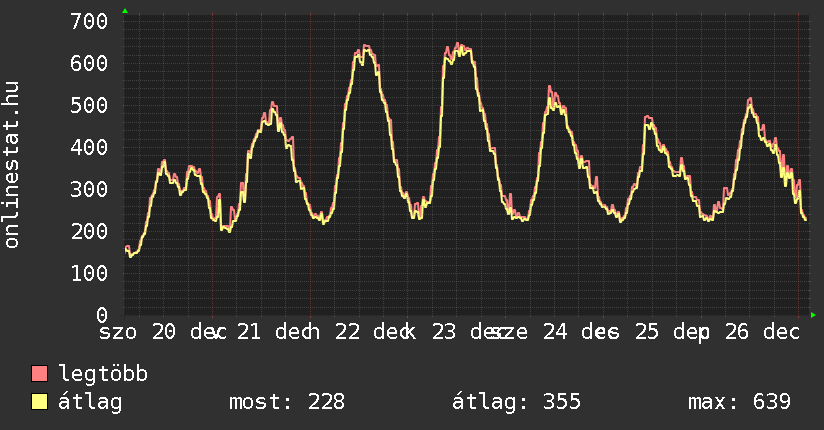Click the onlinestat.hu vertical axis title
Viewport: 824px width, 430px height.
pyautogui.click(x=13, y=165)
